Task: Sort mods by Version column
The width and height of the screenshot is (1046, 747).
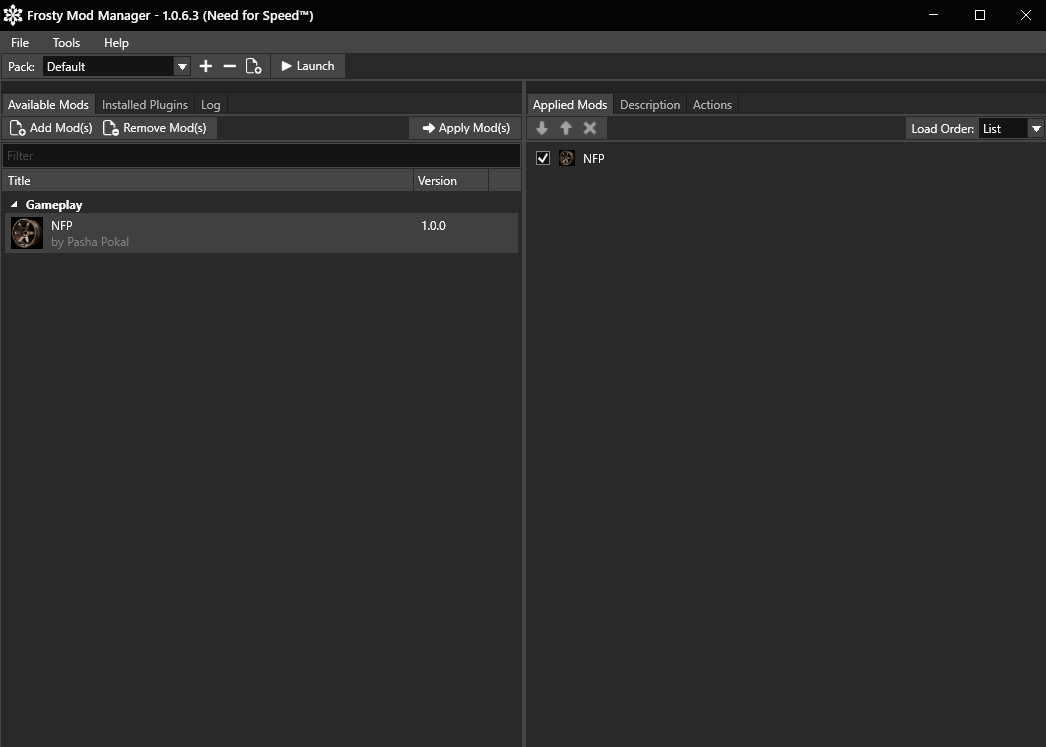Action: click(x=451, y=181)
